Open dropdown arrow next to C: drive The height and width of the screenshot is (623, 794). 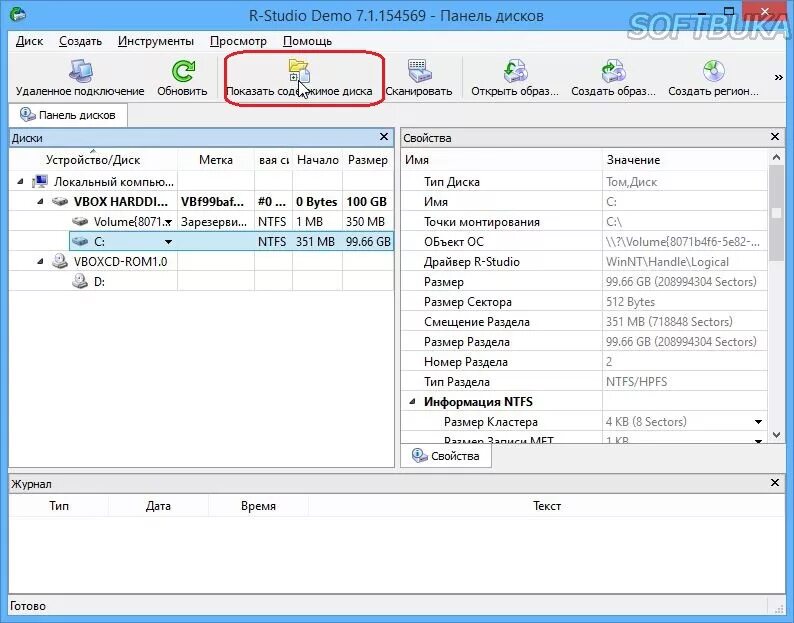(x=169, y=242)
